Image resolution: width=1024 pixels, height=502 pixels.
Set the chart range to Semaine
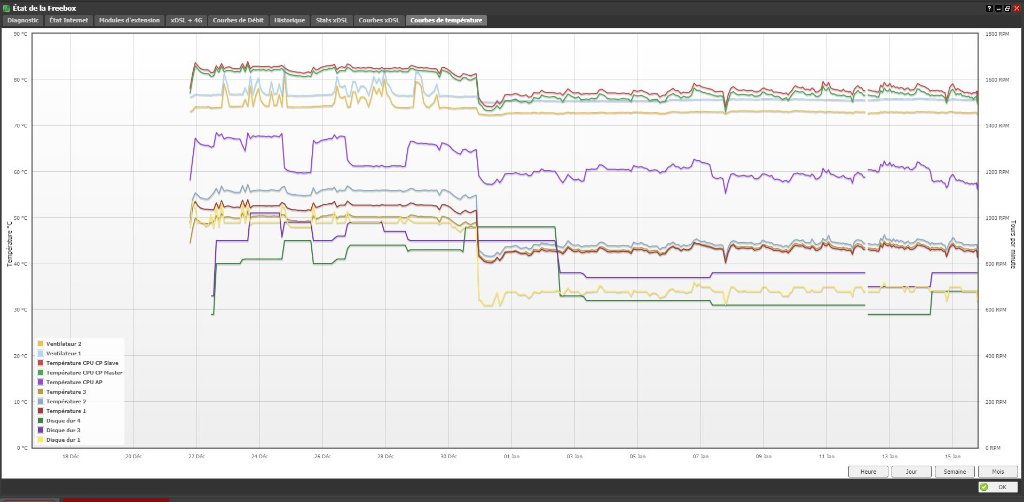[955, 471]
